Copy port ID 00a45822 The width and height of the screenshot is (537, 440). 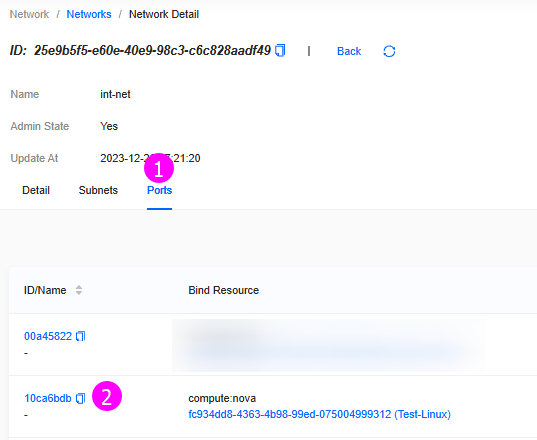tap(80, 336)
